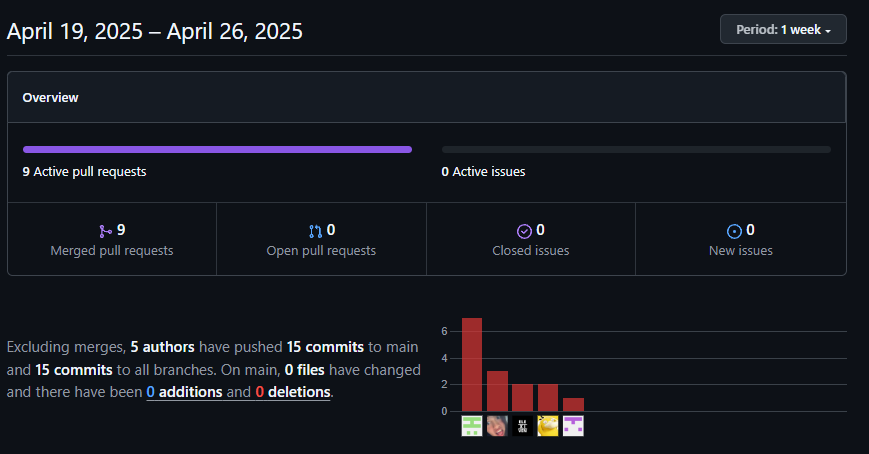The width and height of the screenshot is (869, 454).
Task: Click the gray active issues progress bar
Action: pos(636,149)
